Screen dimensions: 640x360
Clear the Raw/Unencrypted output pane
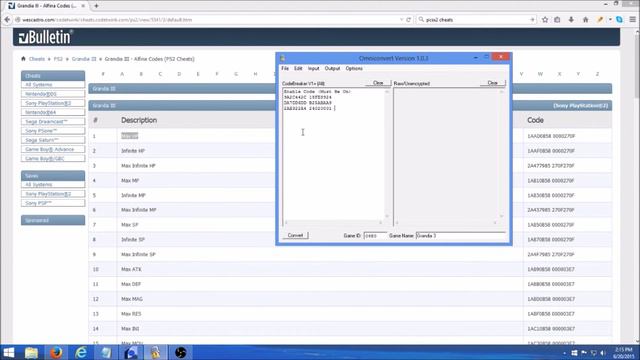pos(493,83)
